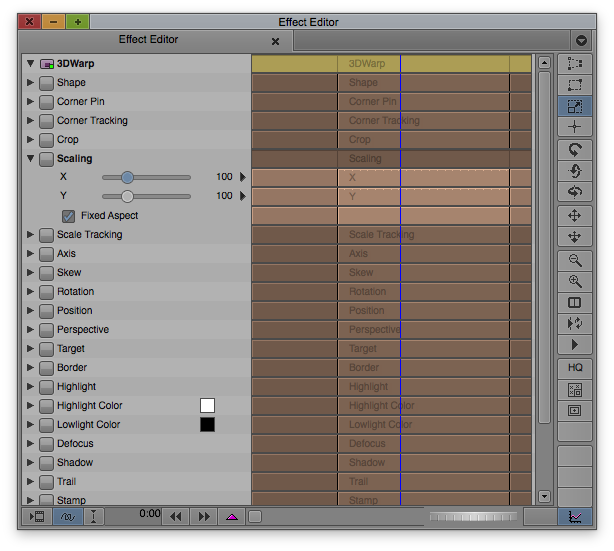Open the Lowlight Color black swatch

[x=207, y=425]
